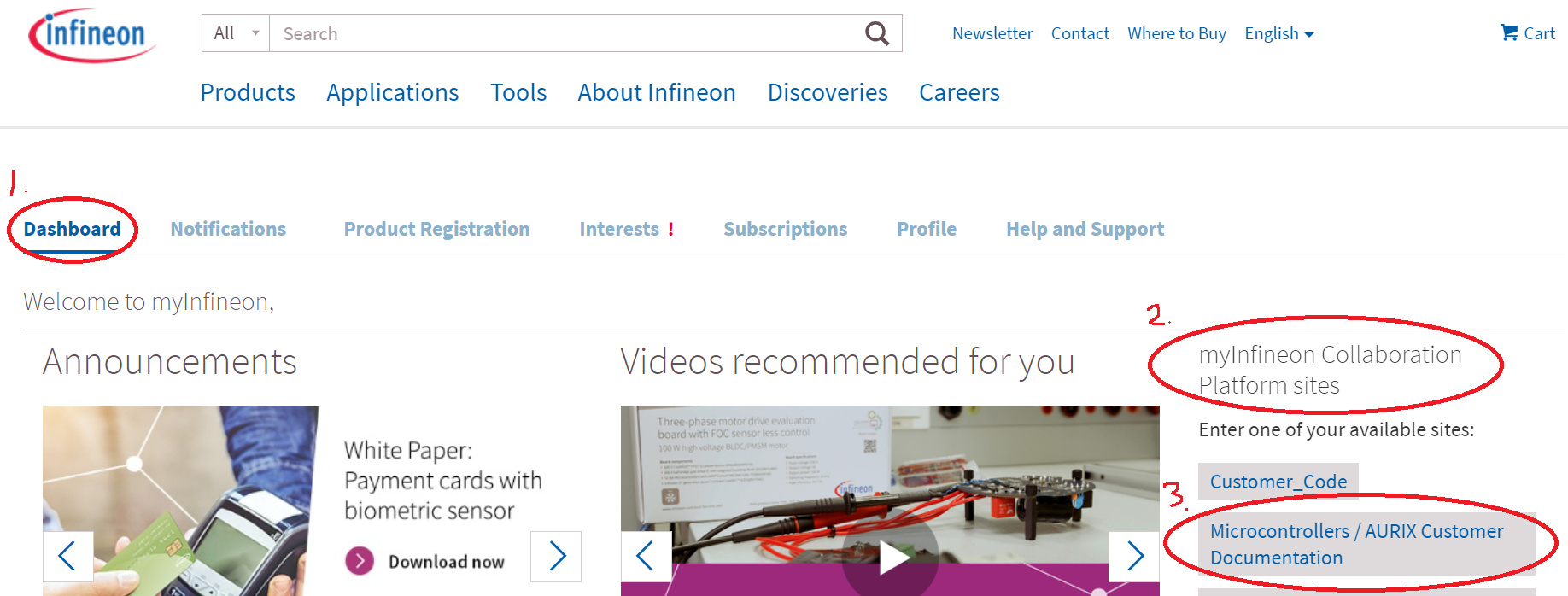The image size is (1568, 596).
Task: Click the Newsletter link
Action: click(x=992, y=33)
